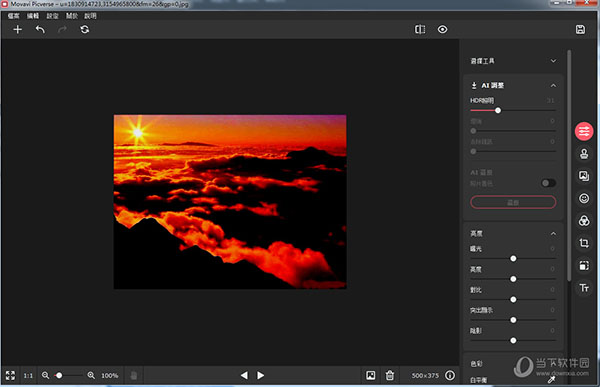
Task: Click the zoom level slider in the bottom bar
Action: (69, 376)
